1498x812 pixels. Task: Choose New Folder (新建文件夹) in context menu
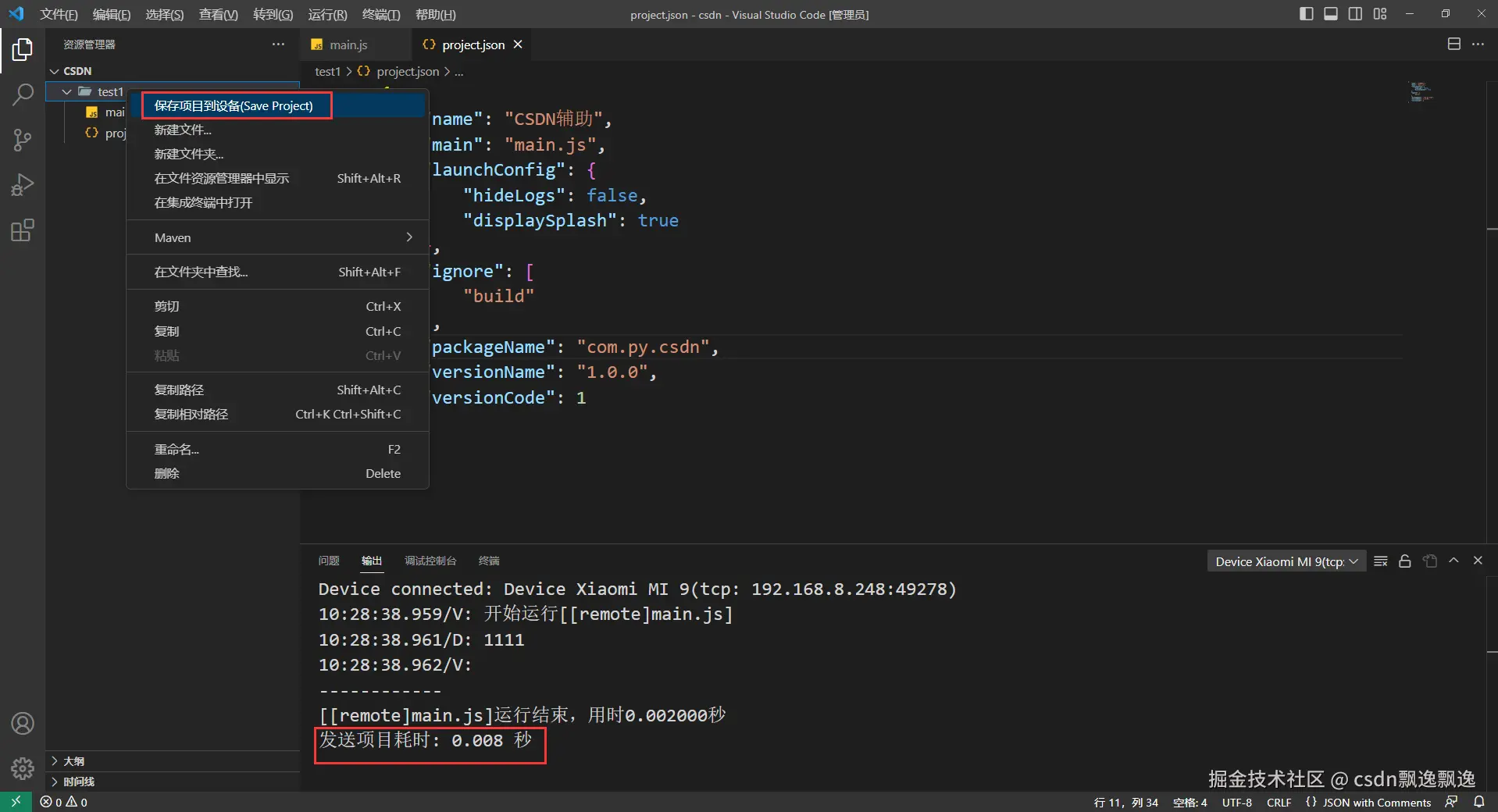[x=277, y=154]
